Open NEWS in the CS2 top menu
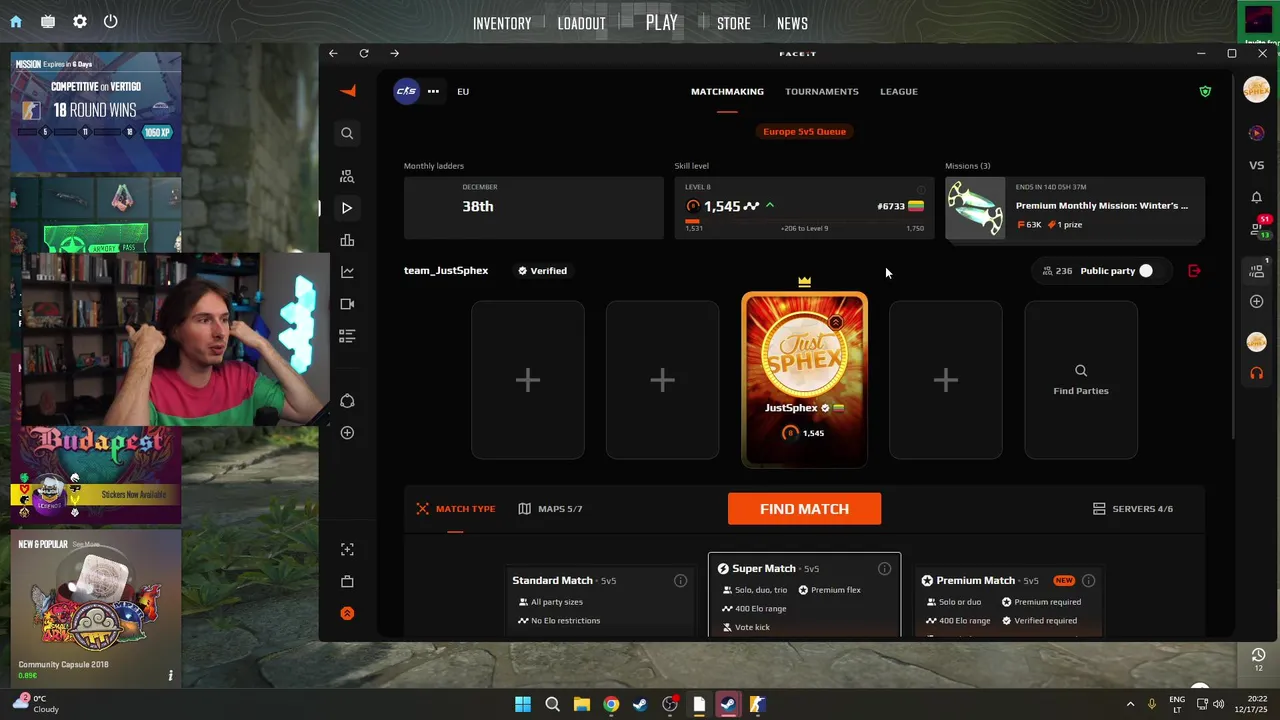Image resolution: width=1280 pixels, height=720 pixels. (792, 23)
